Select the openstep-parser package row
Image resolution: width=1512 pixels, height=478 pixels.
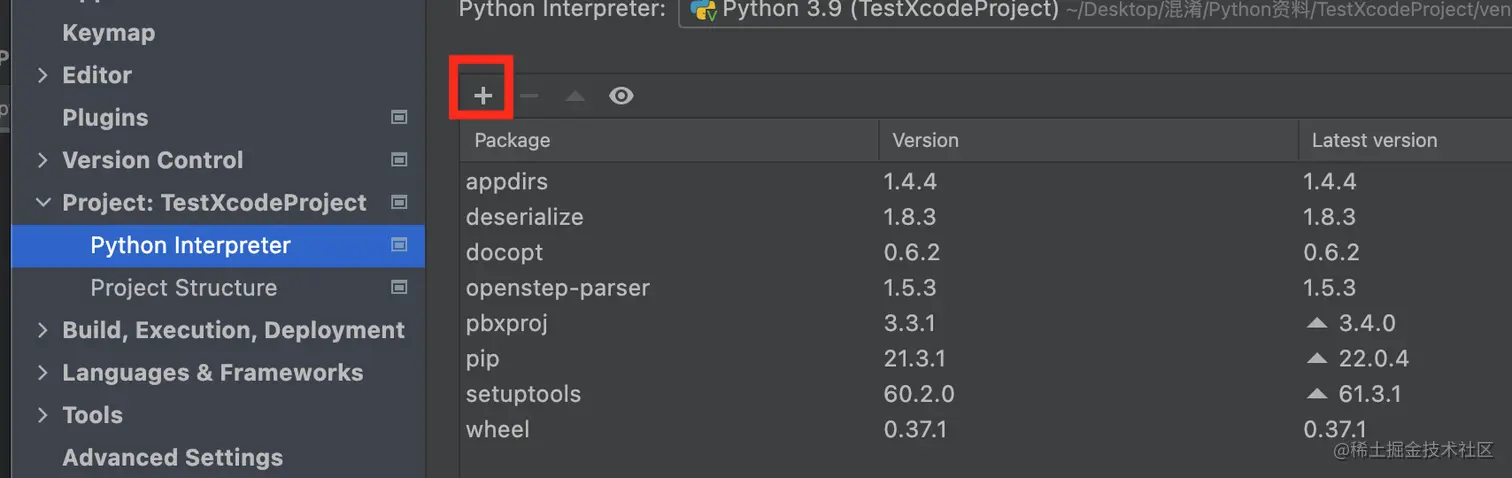[x=558, y=288]
